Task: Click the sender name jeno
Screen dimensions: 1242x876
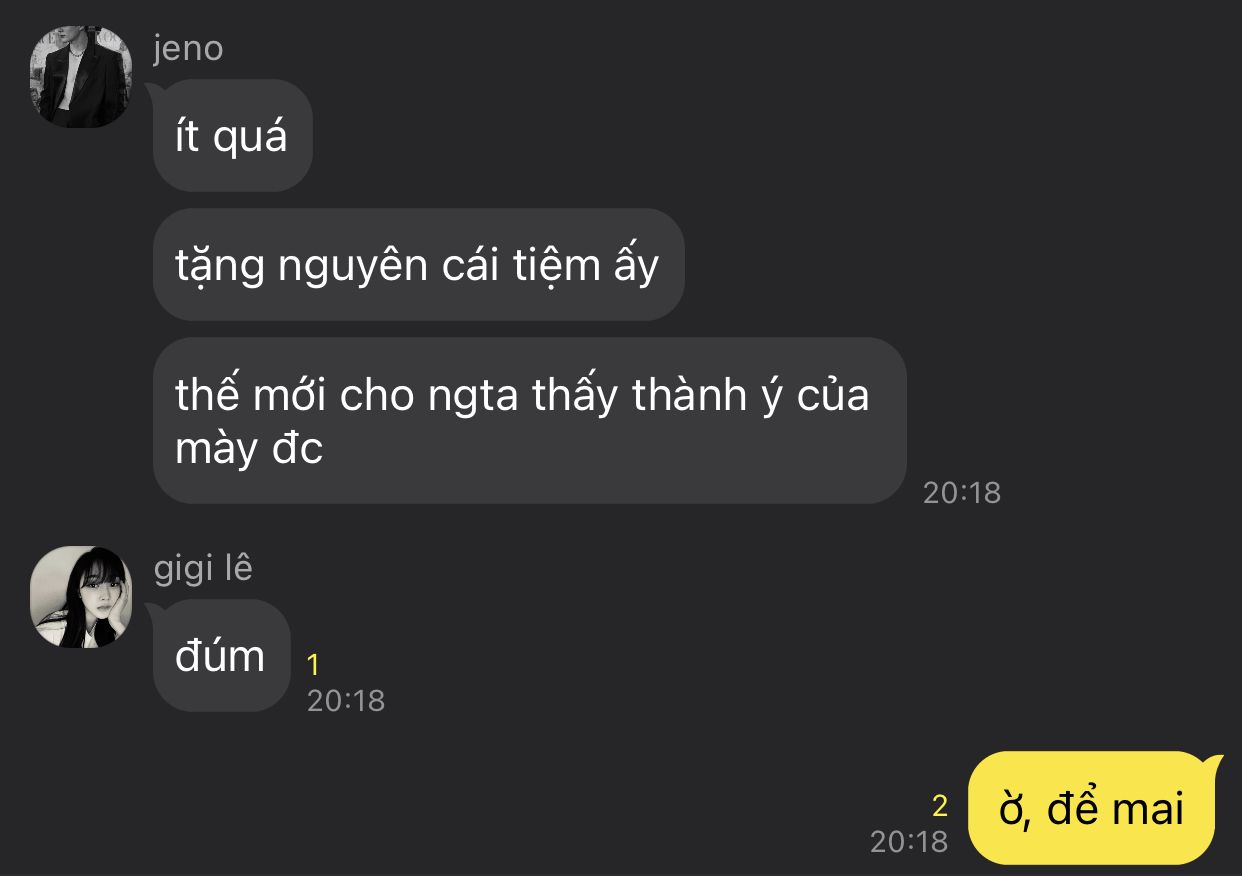Action: (x=188, y=48)
